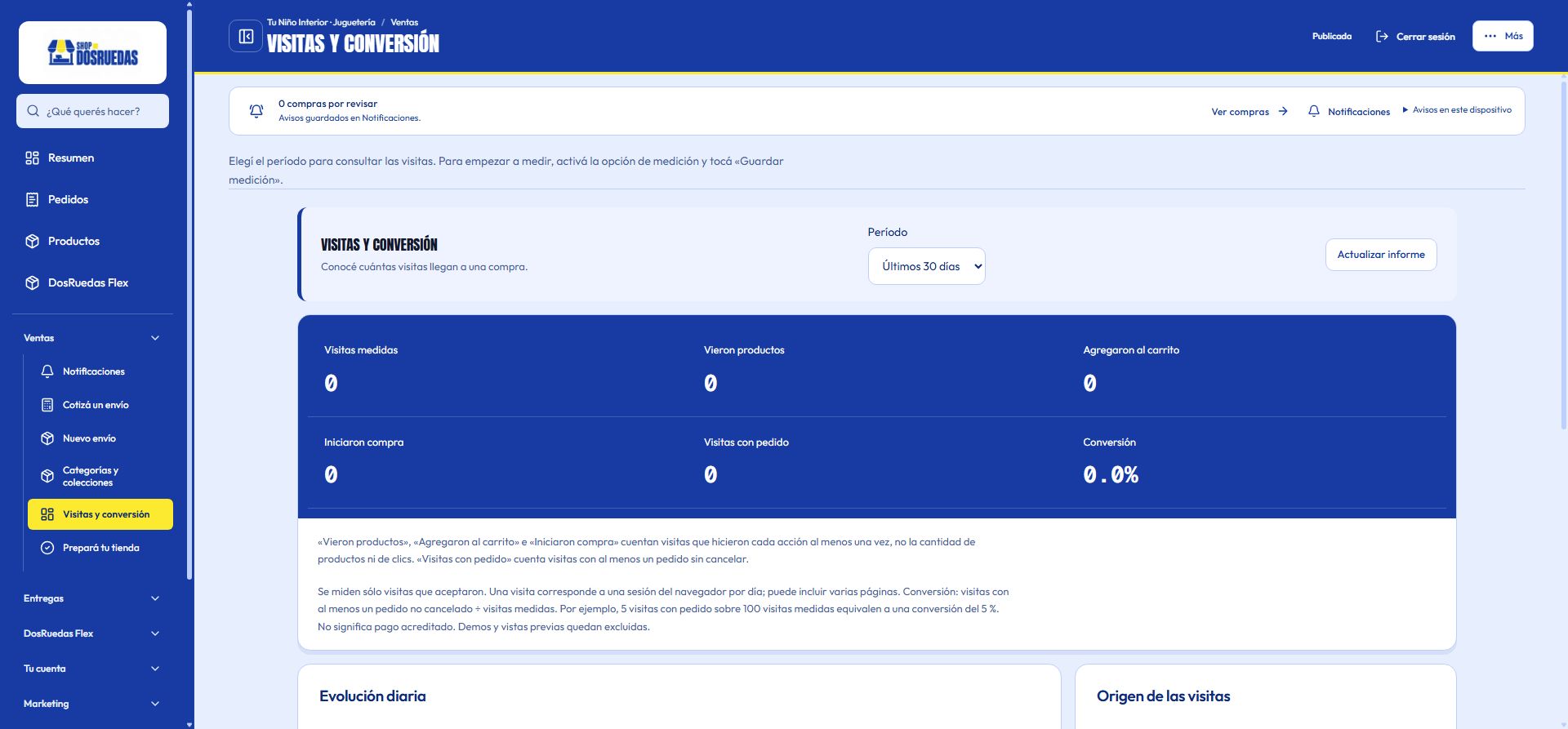Viewport: 1568px width, 729px height.
Task: Click the Ventas breadcrumb link
Action: click(x=404, y=22)
